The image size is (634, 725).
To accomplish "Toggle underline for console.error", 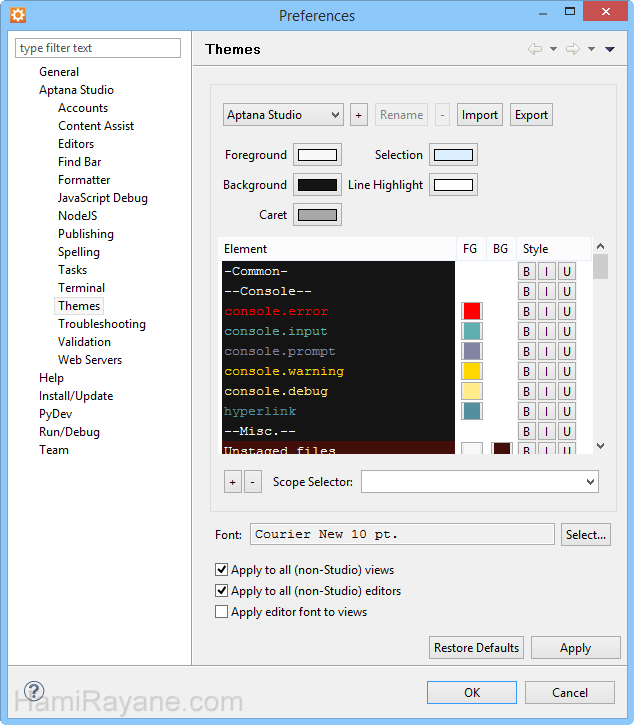I will coord(566,311).
